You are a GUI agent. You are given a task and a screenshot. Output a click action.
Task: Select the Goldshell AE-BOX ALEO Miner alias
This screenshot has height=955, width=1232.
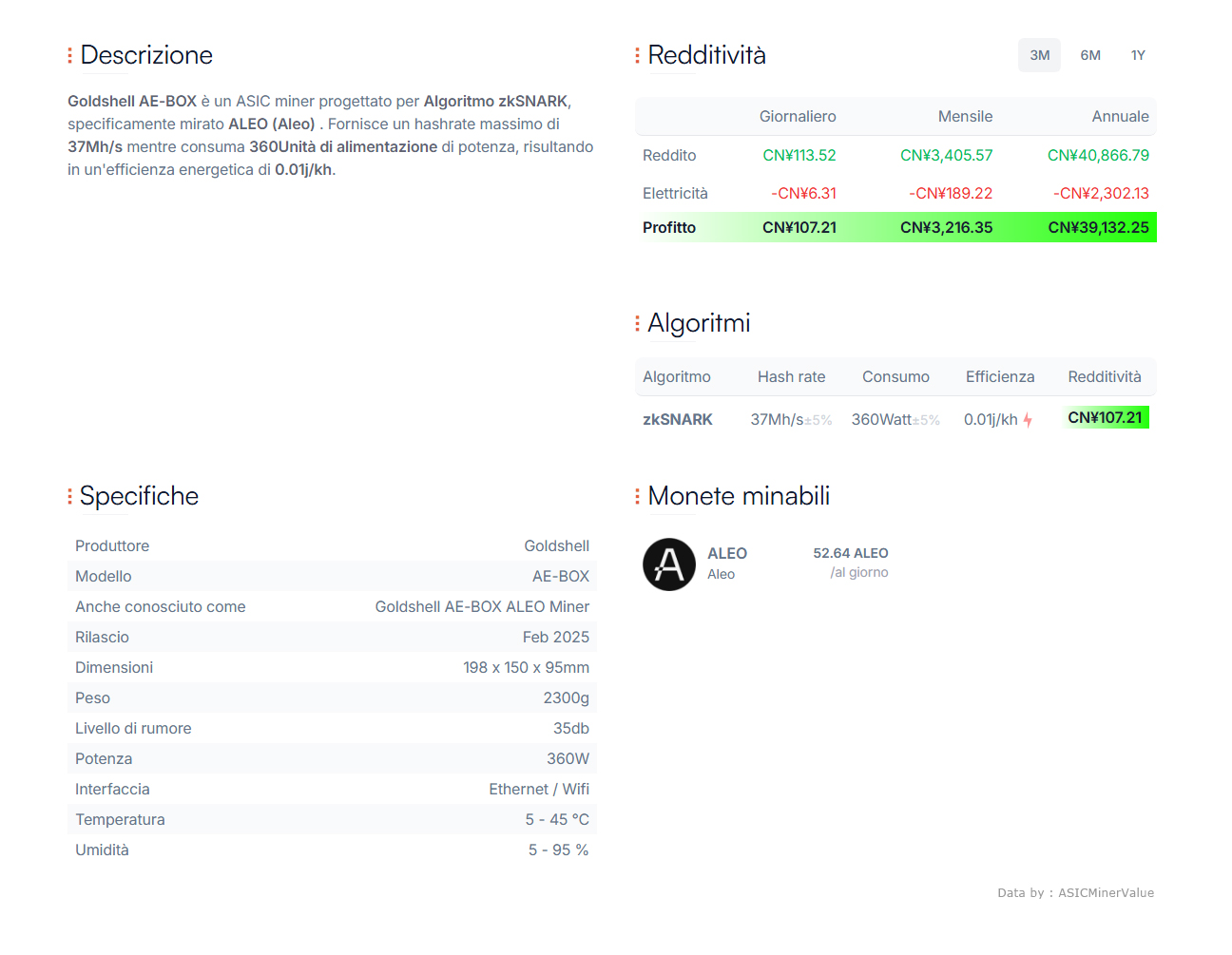pyautogui.click(x=482, y=606)
